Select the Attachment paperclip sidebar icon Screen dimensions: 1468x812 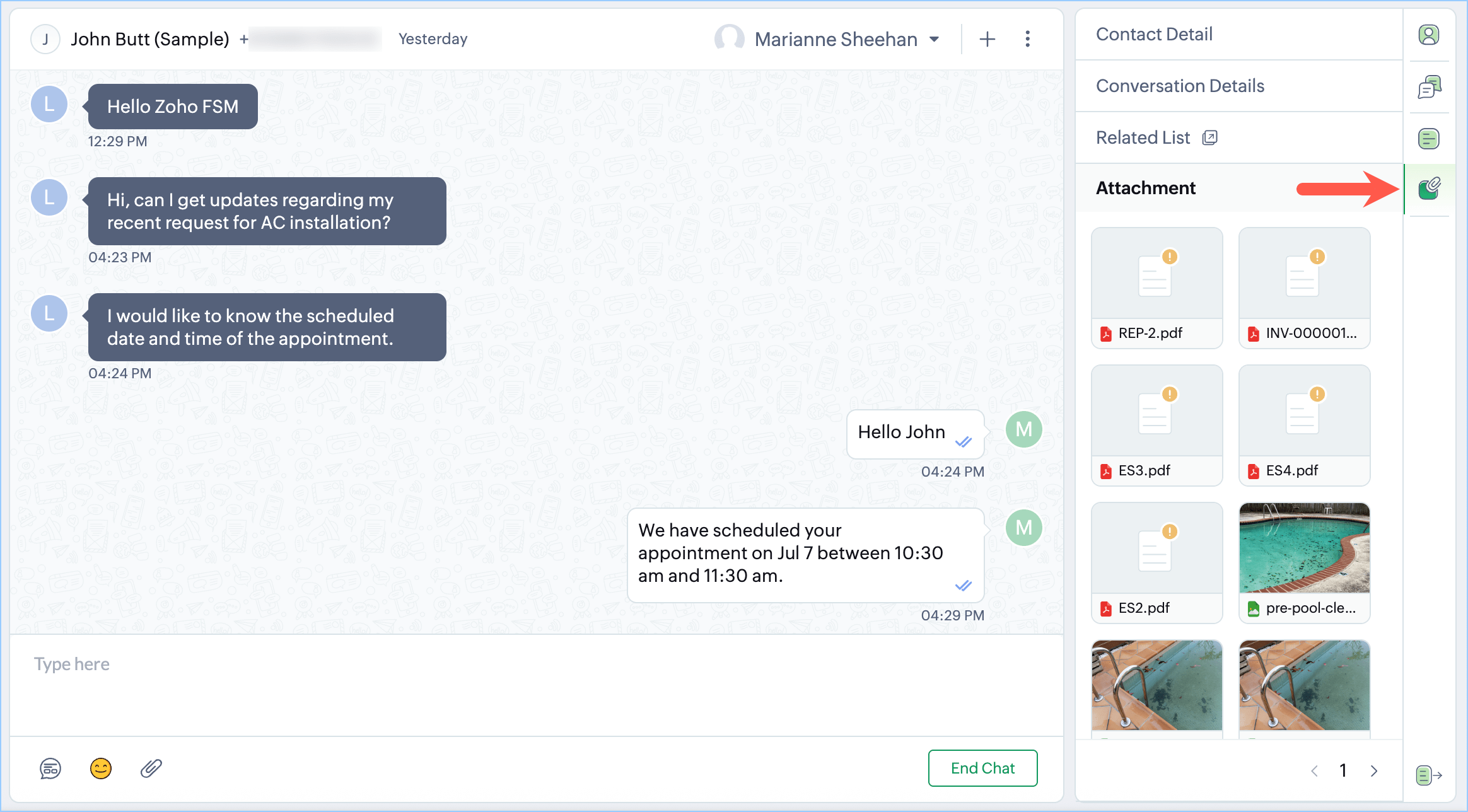(x=1429, y=188)
